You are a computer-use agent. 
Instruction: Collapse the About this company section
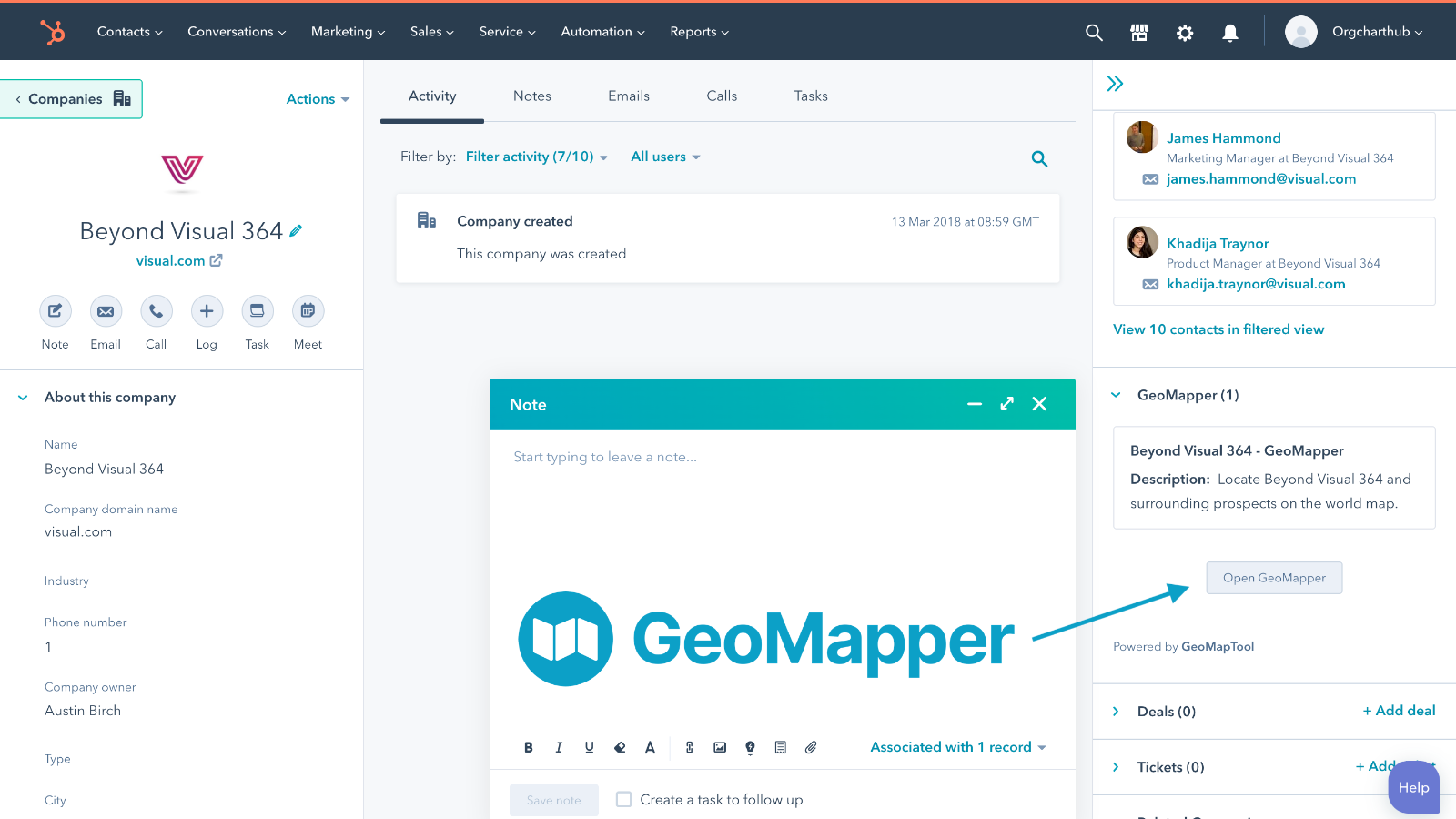coord(22,397)
